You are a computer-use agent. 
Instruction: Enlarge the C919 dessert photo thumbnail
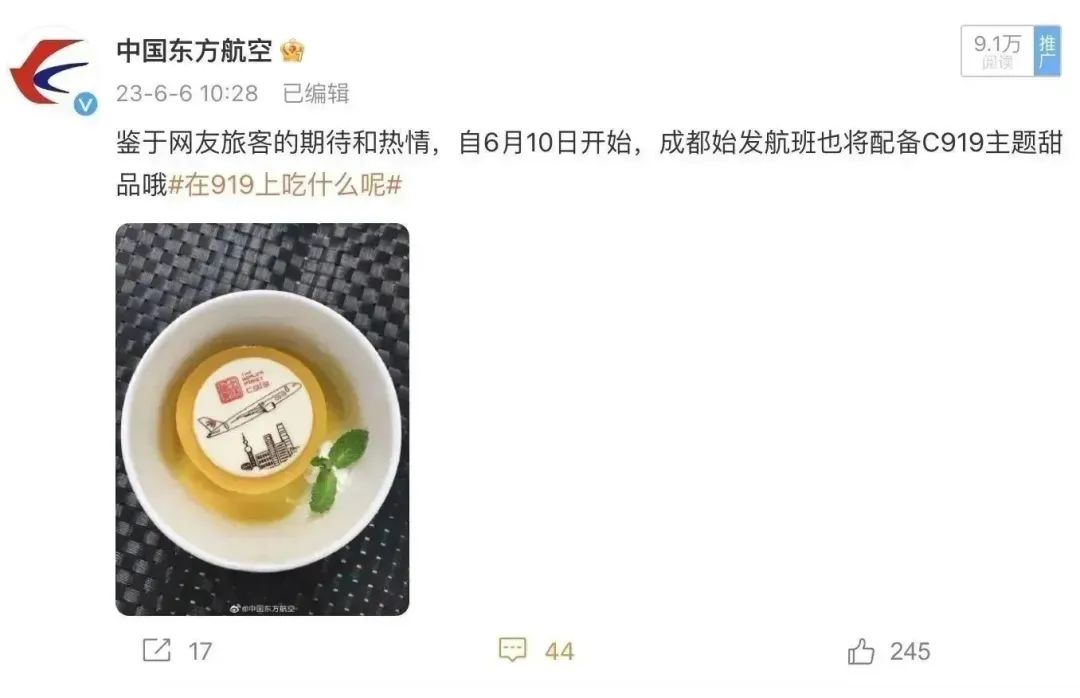262,419
